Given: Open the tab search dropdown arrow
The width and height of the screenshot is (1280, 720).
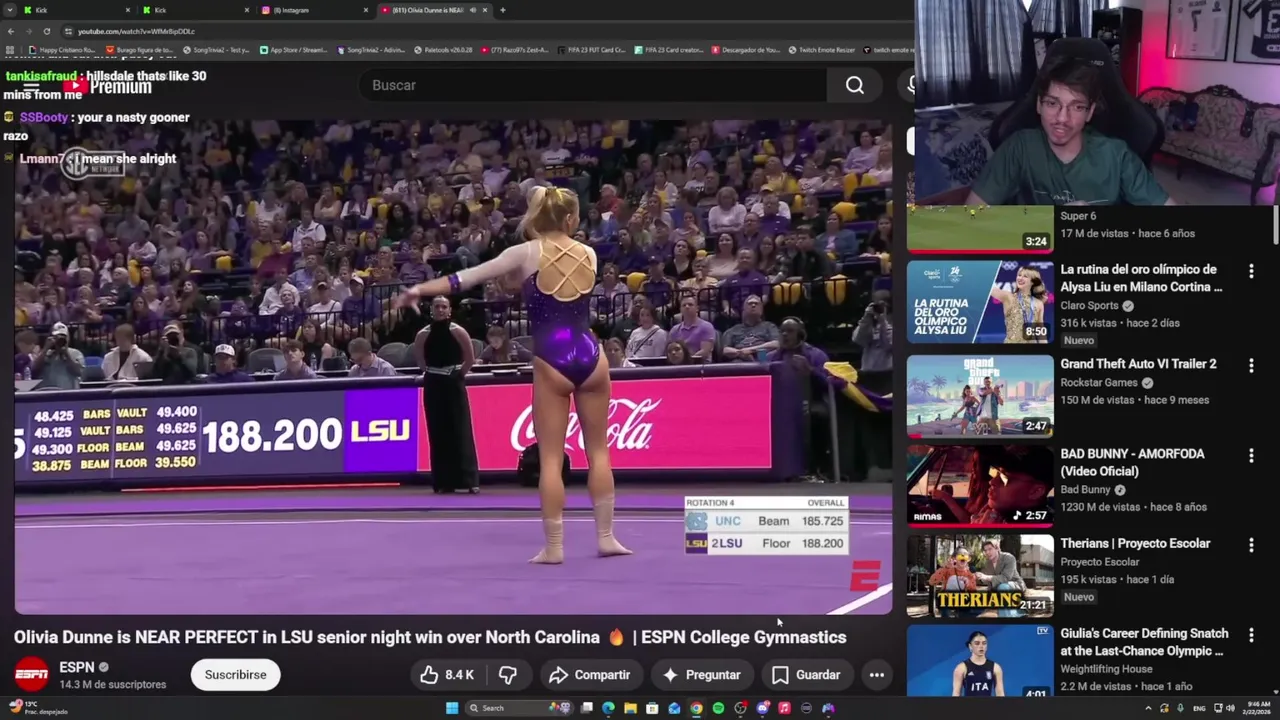Looking at the screenshot, I should 10,10.
